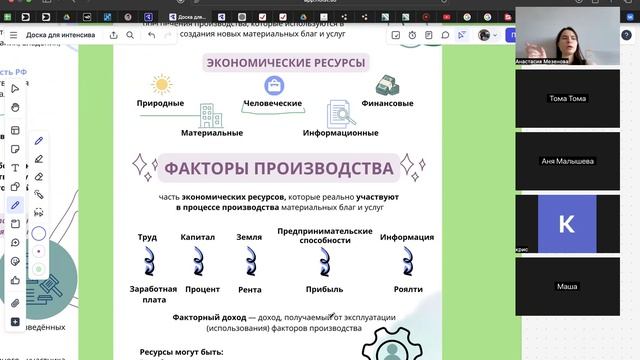Switch to Доска для... browser tab
Screen dimensions: 640x360
[x=188, y=17]
